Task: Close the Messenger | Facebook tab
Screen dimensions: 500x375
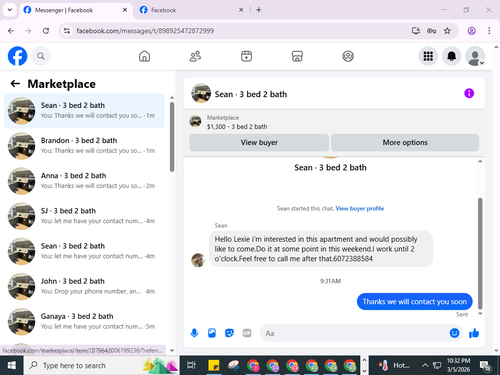Action: pyautogui.click(x=125, y=10)
